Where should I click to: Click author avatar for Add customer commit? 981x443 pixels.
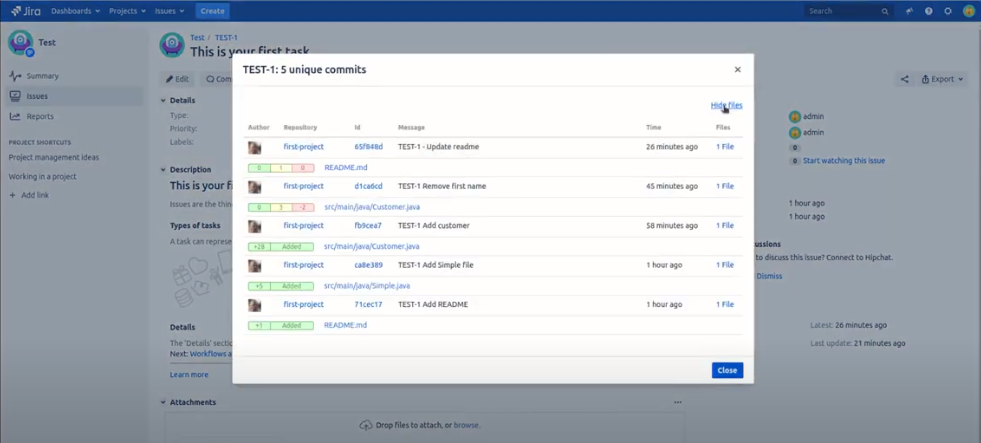[x=255, y=227]
